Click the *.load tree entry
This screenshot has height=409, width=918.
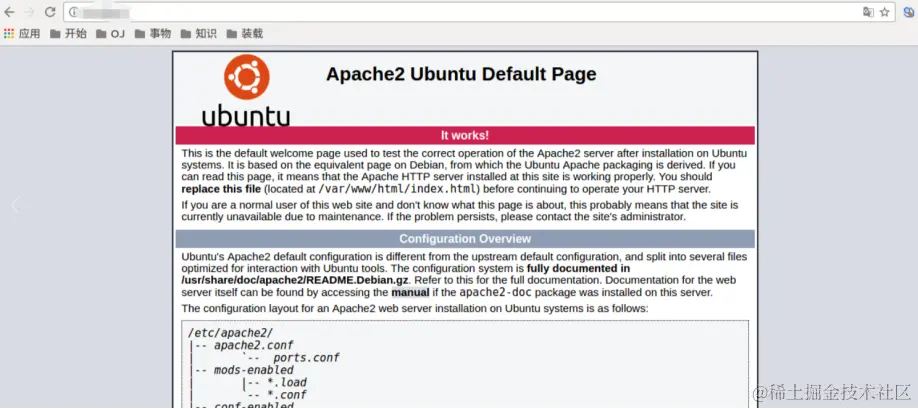(286, 383)
